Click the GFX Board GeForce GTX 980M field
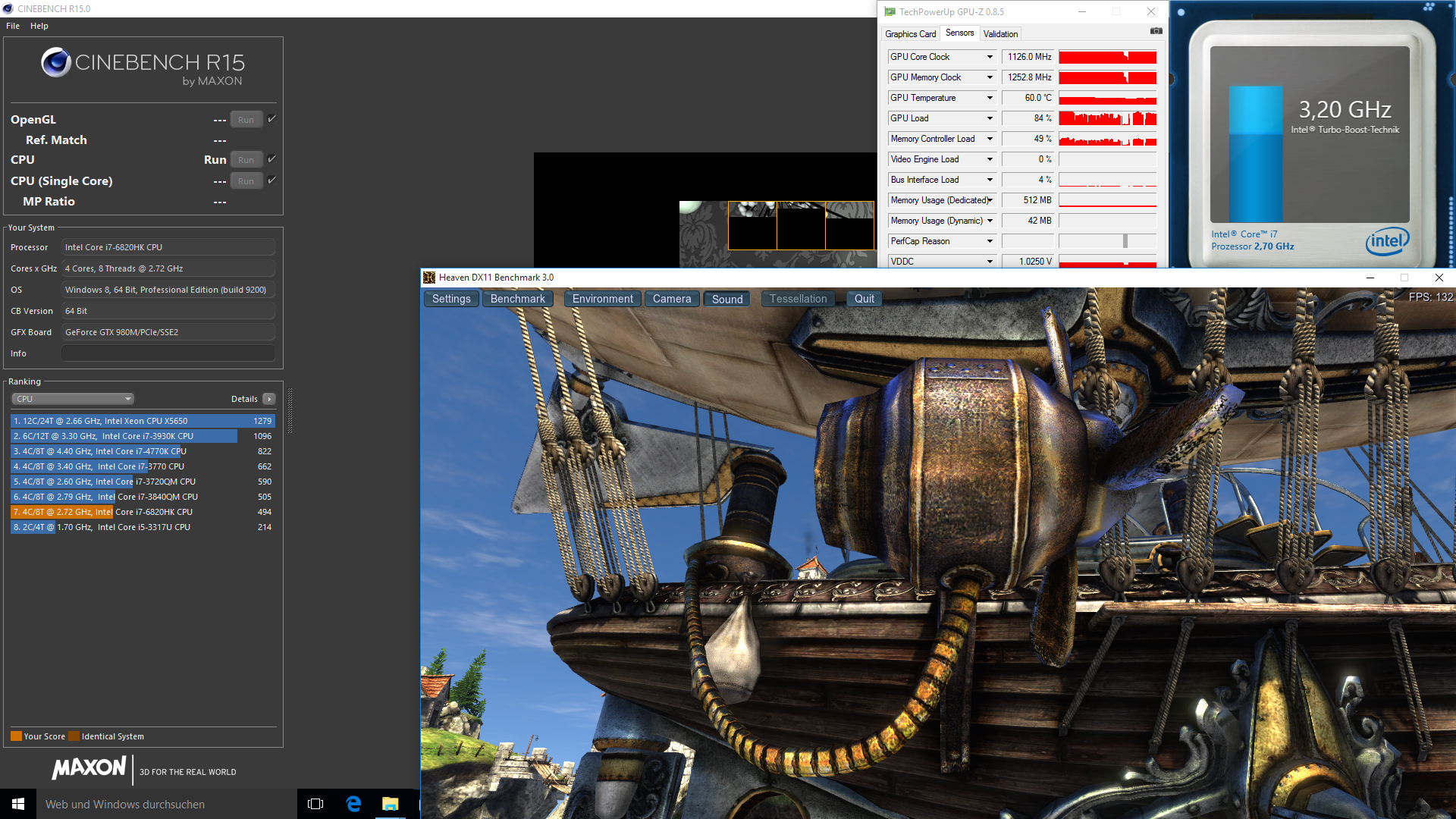 pyautogui.click(x=168, y=332)
